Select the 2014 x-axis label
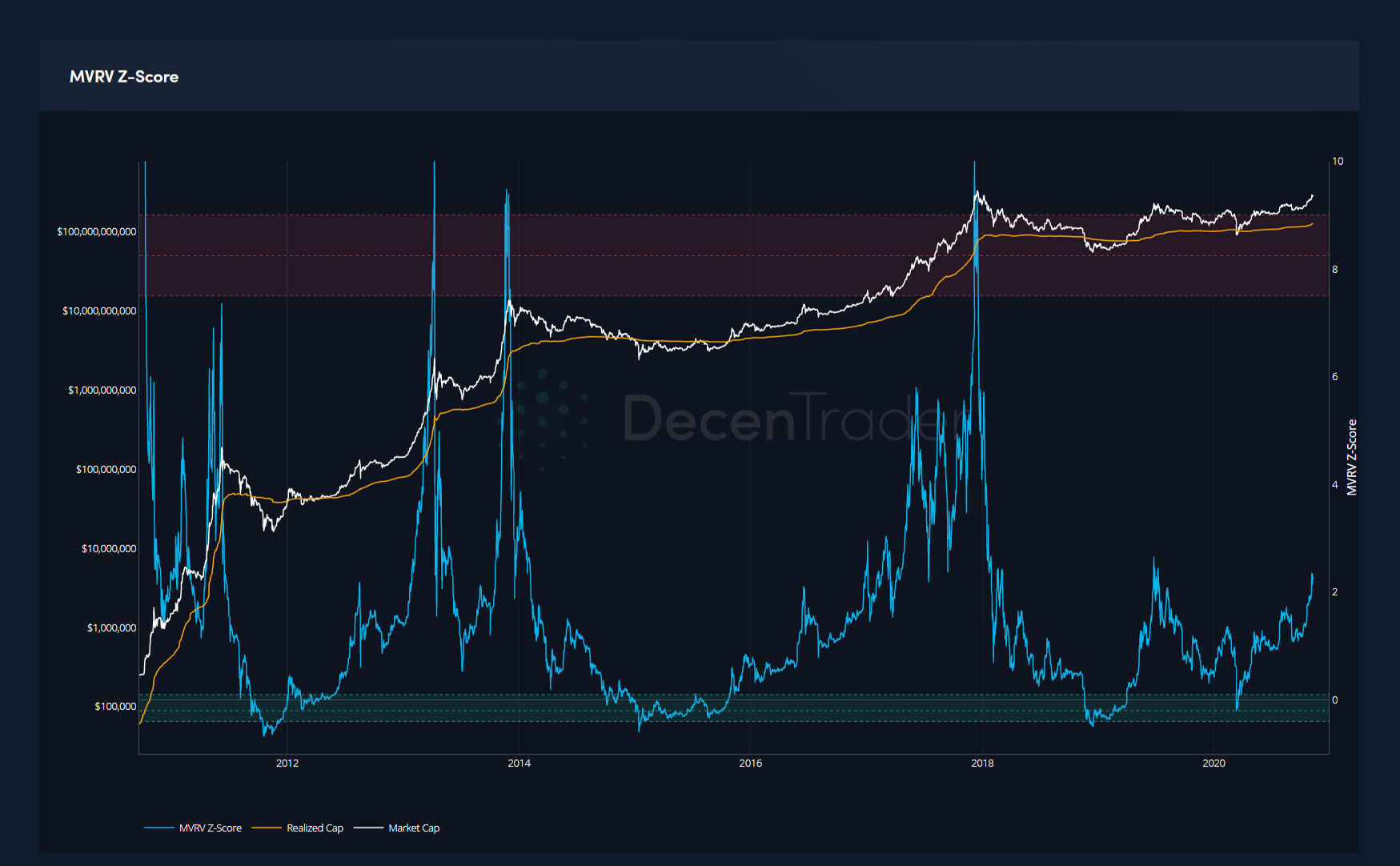The image size is (1400, 866). [x=519, y=763]
